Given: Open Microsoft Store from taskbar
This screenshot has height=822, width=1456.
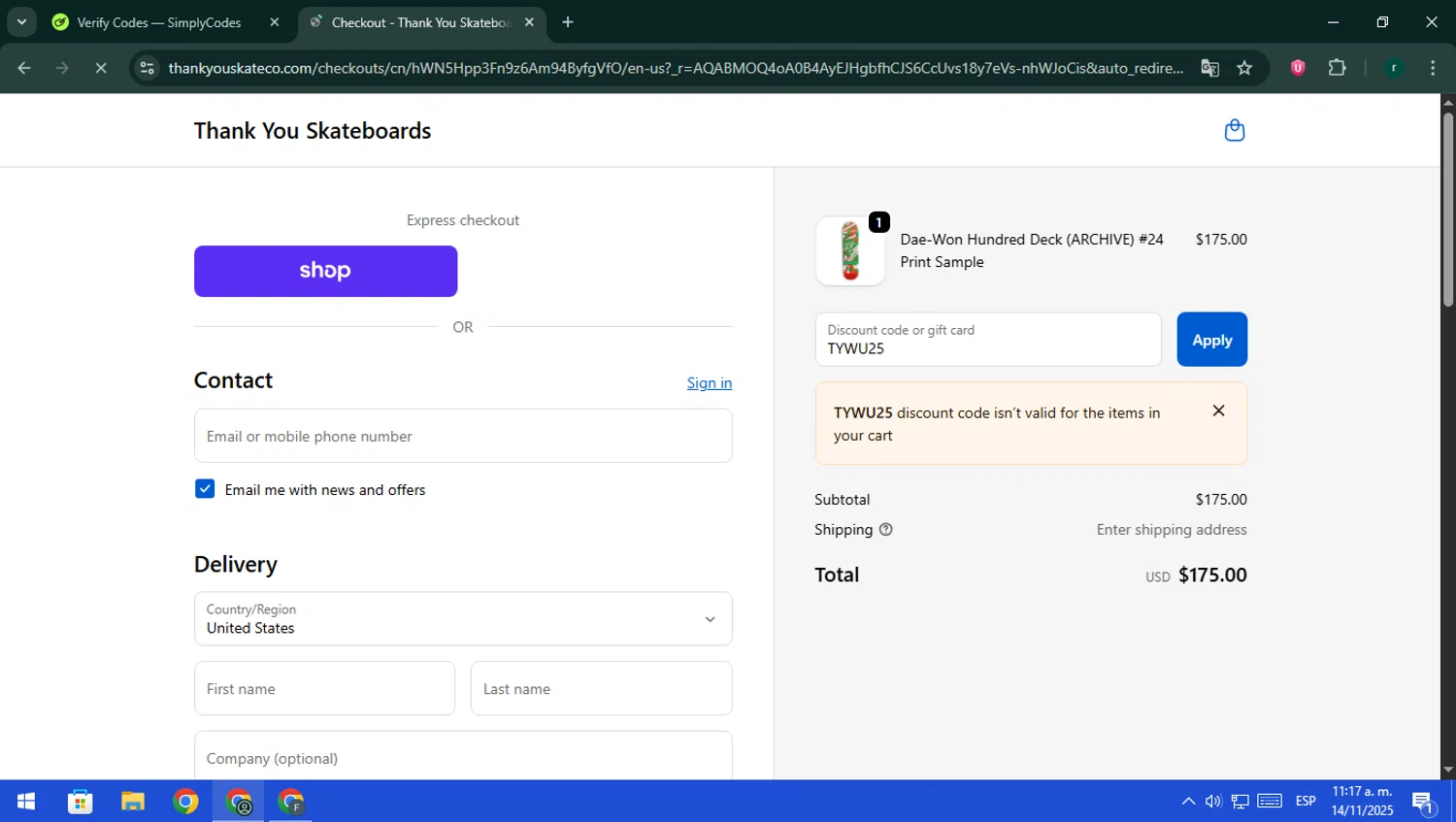Looking at the screenshot, I should pos(80,802).
